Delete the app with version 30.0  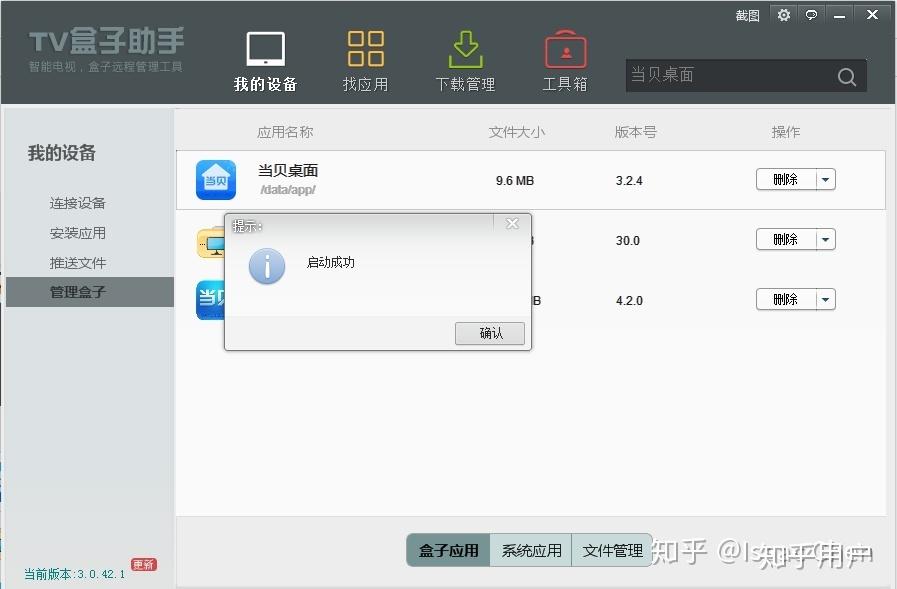pos(786,239)
